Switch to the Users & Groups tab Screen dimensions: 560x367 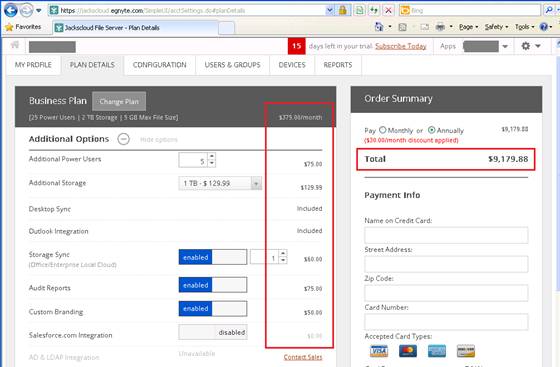pos(232,65)
